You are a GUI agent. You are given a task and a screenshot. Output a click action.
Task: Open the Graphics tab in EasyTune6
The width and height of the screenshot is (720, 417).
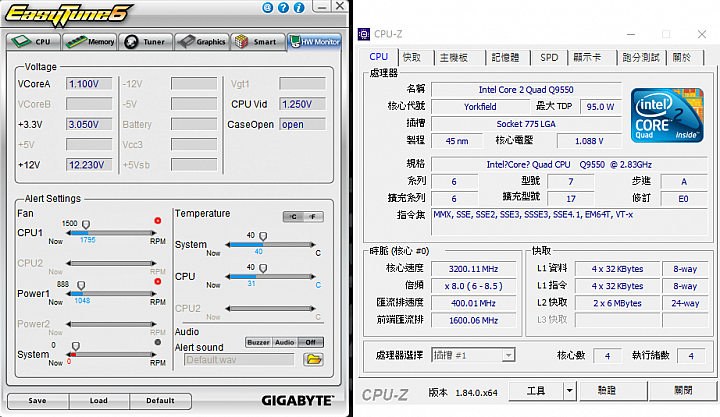202,42
